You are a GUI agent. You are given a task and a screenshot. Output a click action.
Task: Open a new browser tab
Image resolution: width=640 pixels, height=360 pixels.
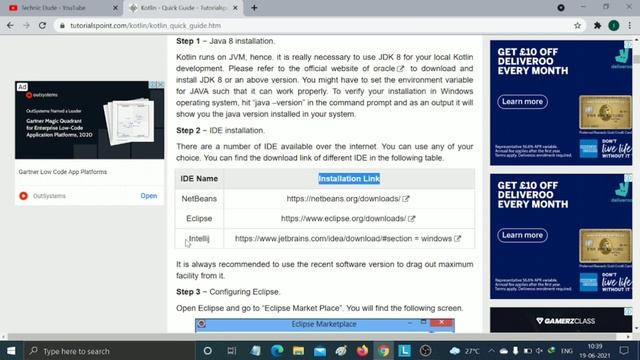(x=254, y=8)
